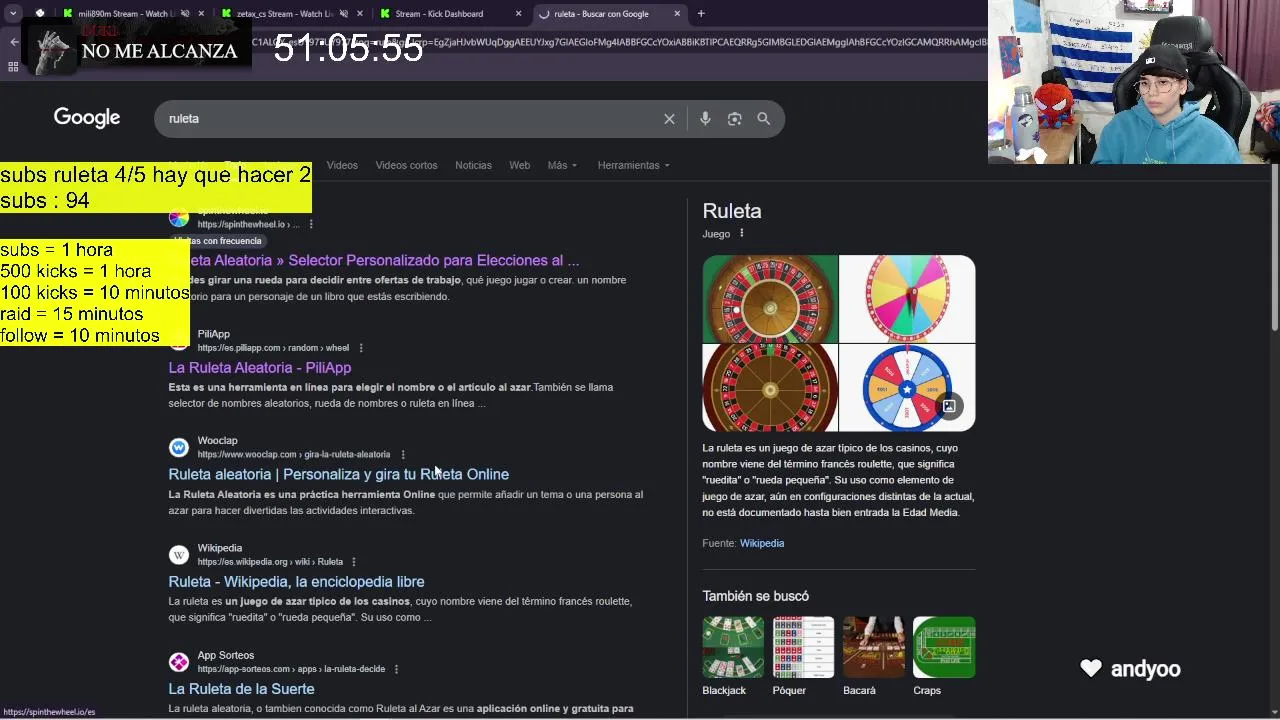Open options menu for App Sorteos result

(396, 669)
